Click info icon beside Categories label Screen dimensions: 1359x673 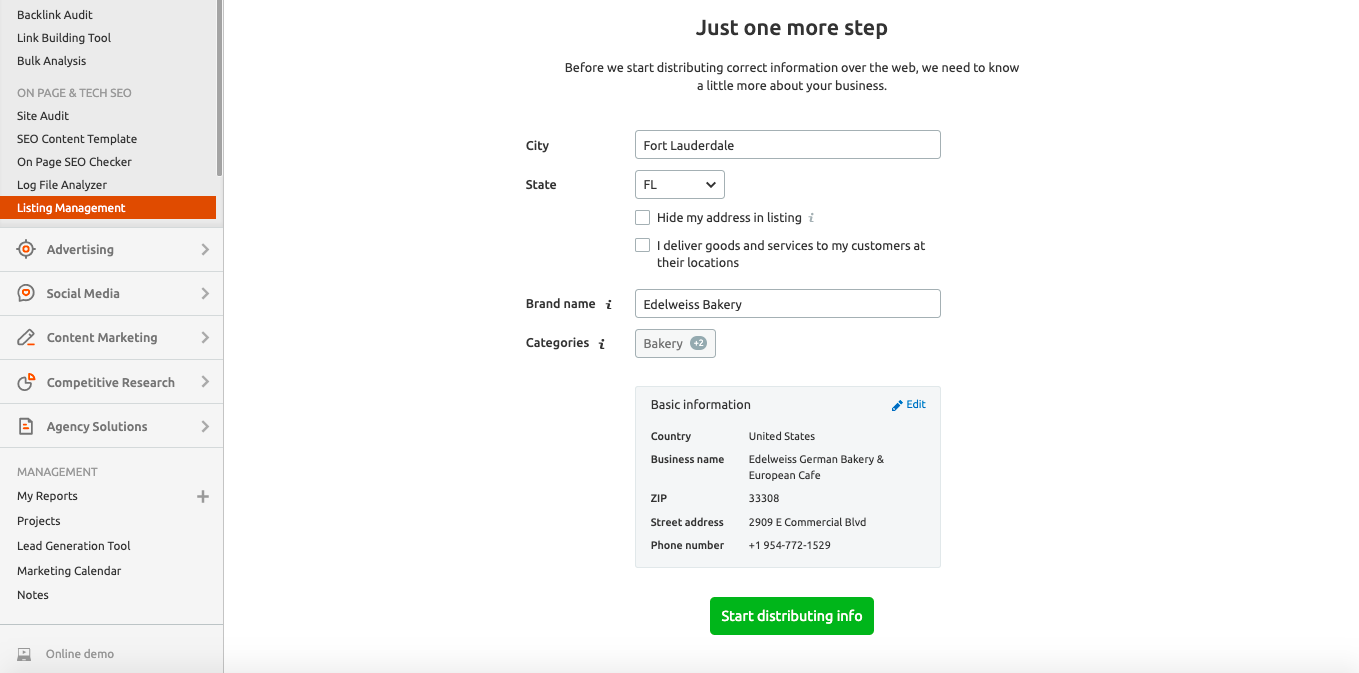coord(602,344)
